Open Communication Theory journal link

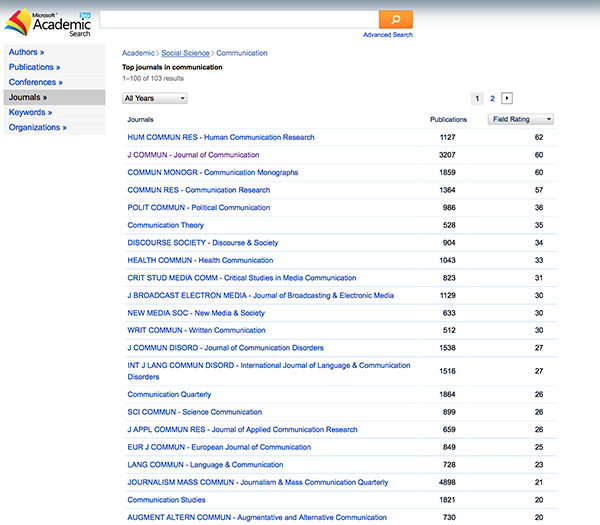click(165, 225)
